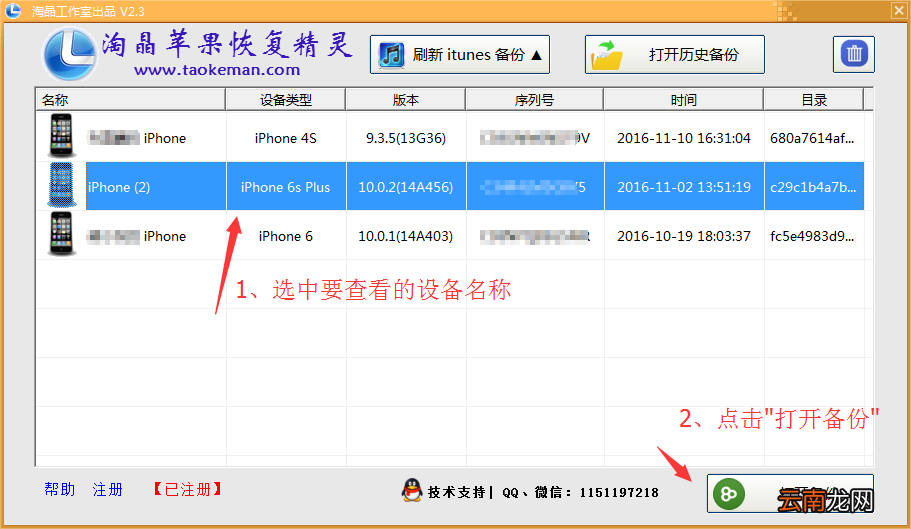
Task: Click serial number cell in iPhone 4S row
Action: point(535,138)
